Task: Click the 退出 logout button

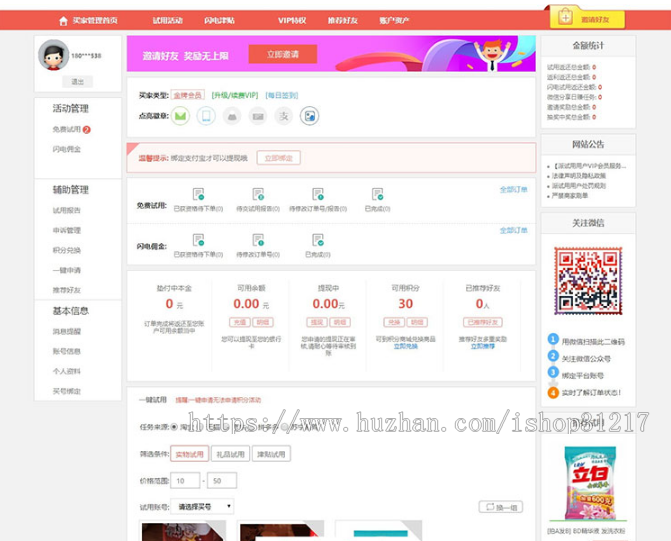Action: [x=77, y=82]
